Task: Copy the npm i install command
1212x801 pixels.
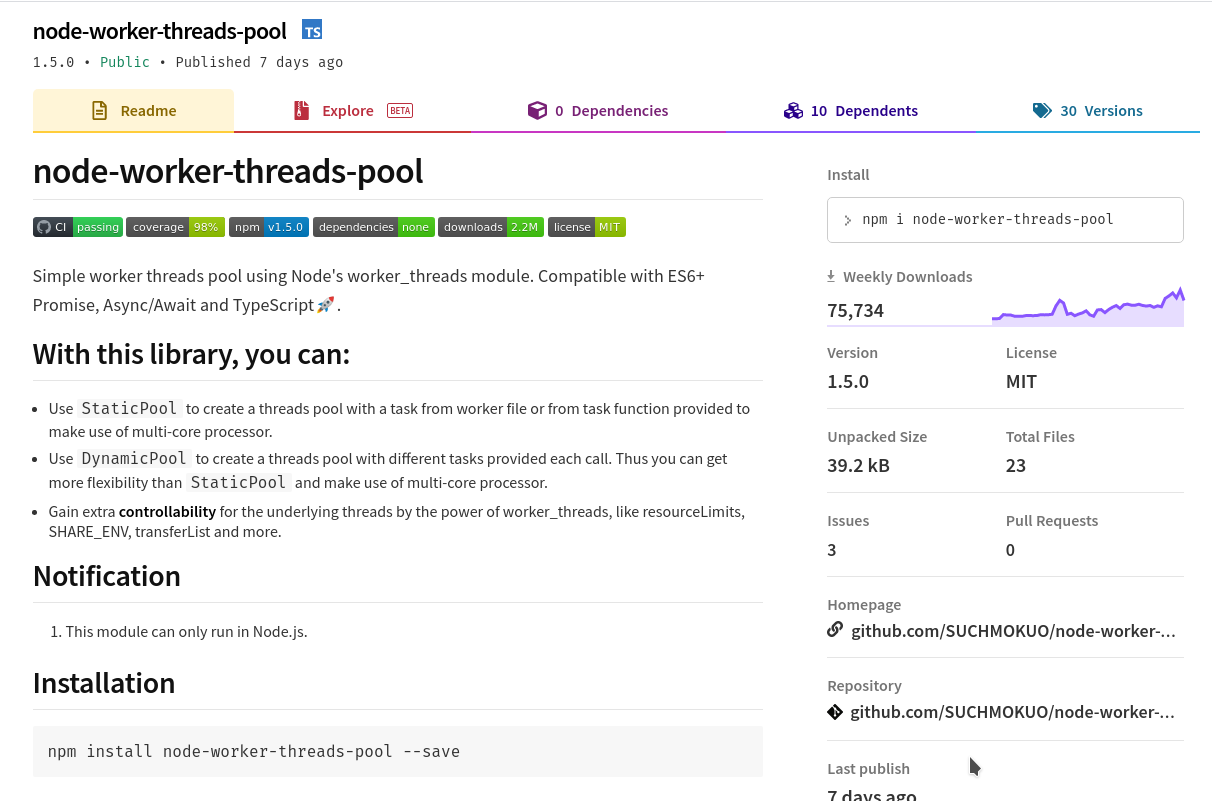Action: 1005,220
